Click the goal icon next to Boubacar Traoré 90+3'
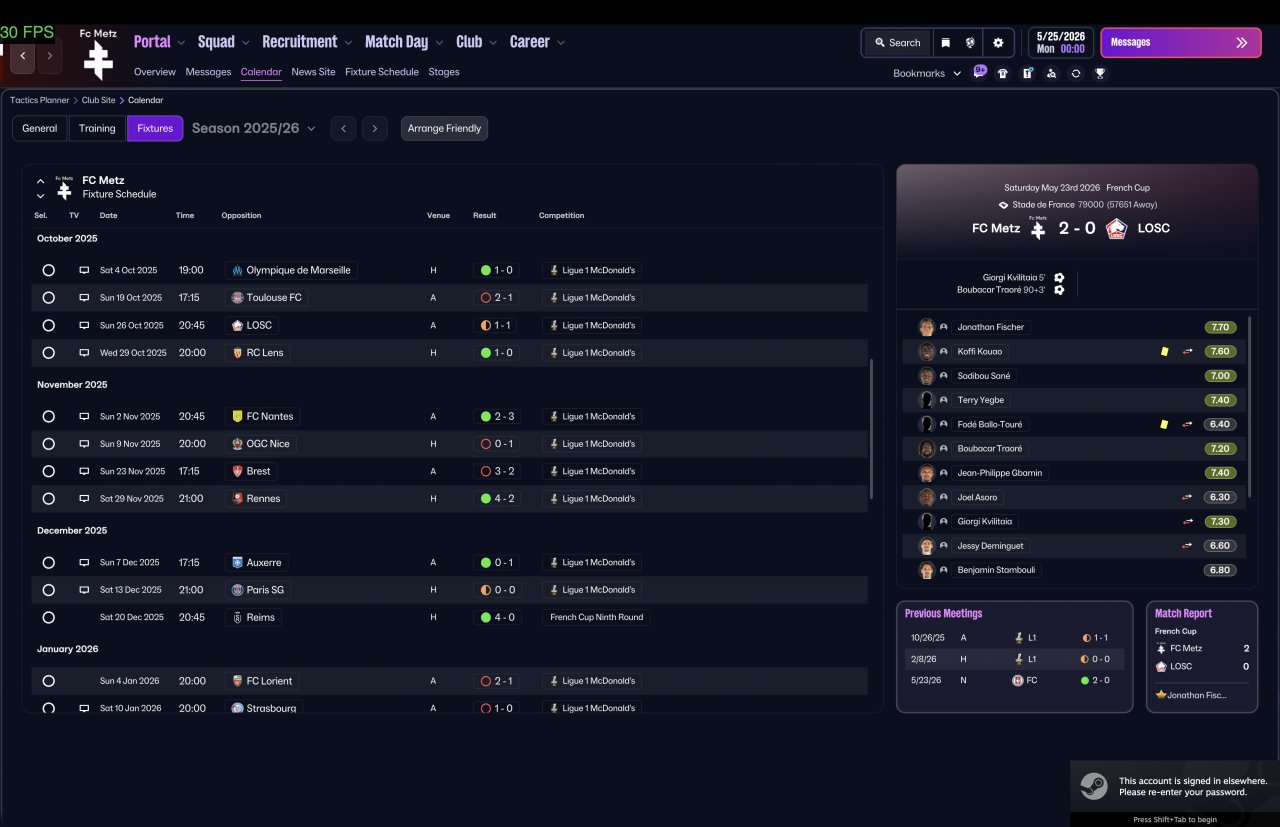1280x827 pixels. click(1059, 290)
